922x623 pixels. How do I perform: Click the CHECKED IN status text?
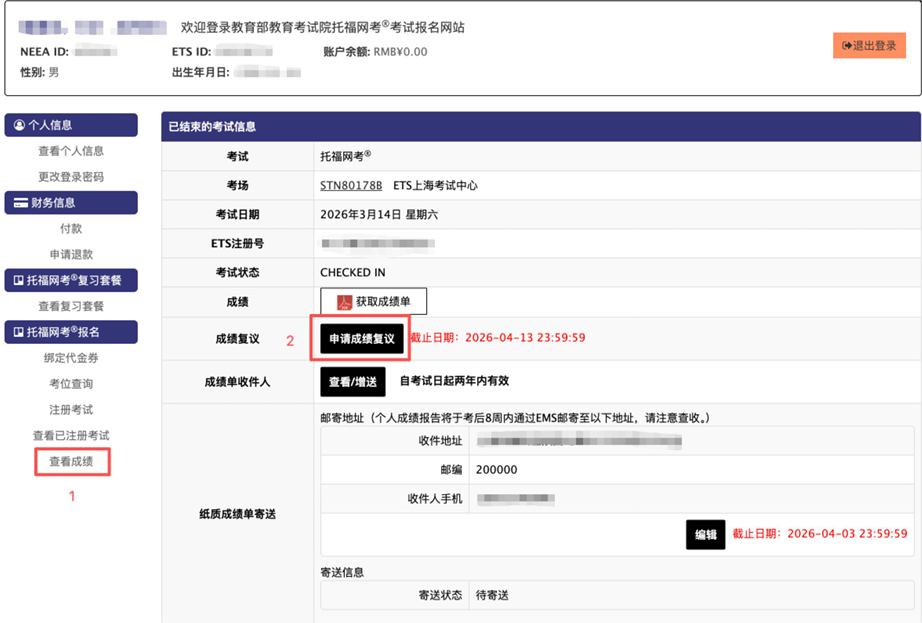click(353, 273)
